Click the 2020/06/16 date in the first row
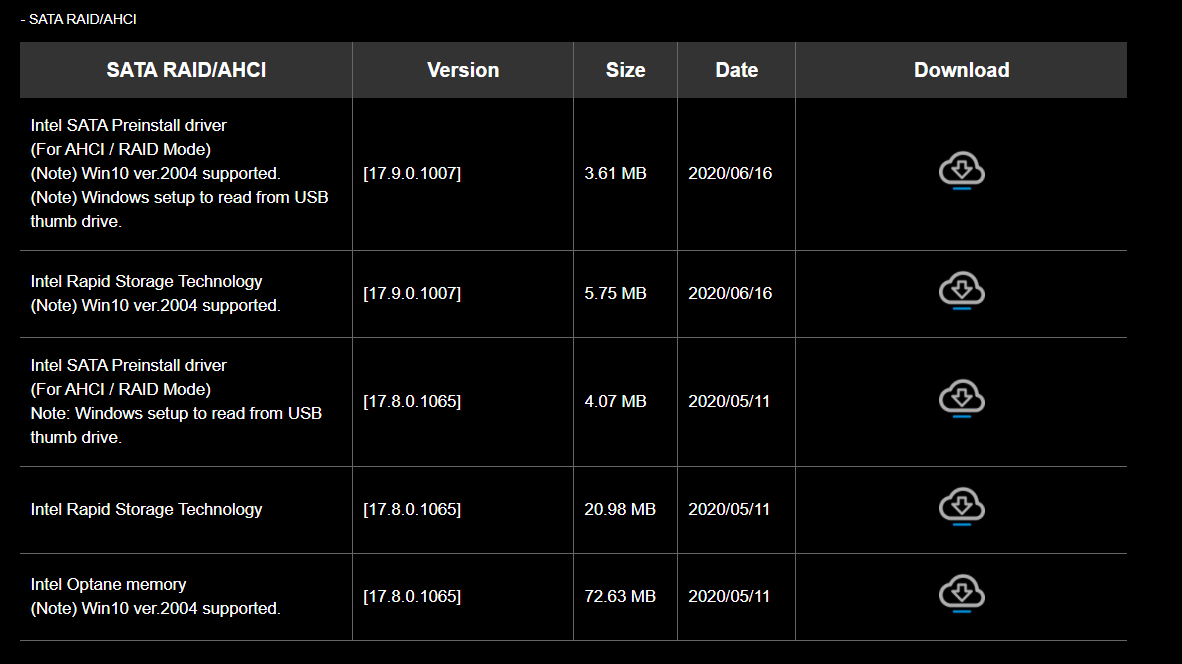The height and width of the screenshot is (664, 1182). tap(736, 173)
